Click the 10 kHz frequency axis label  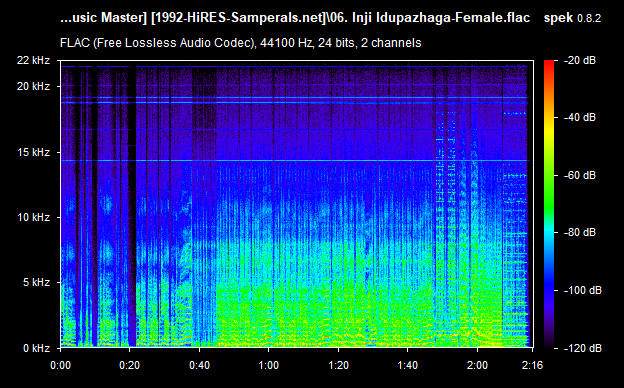tap(33, 218)
